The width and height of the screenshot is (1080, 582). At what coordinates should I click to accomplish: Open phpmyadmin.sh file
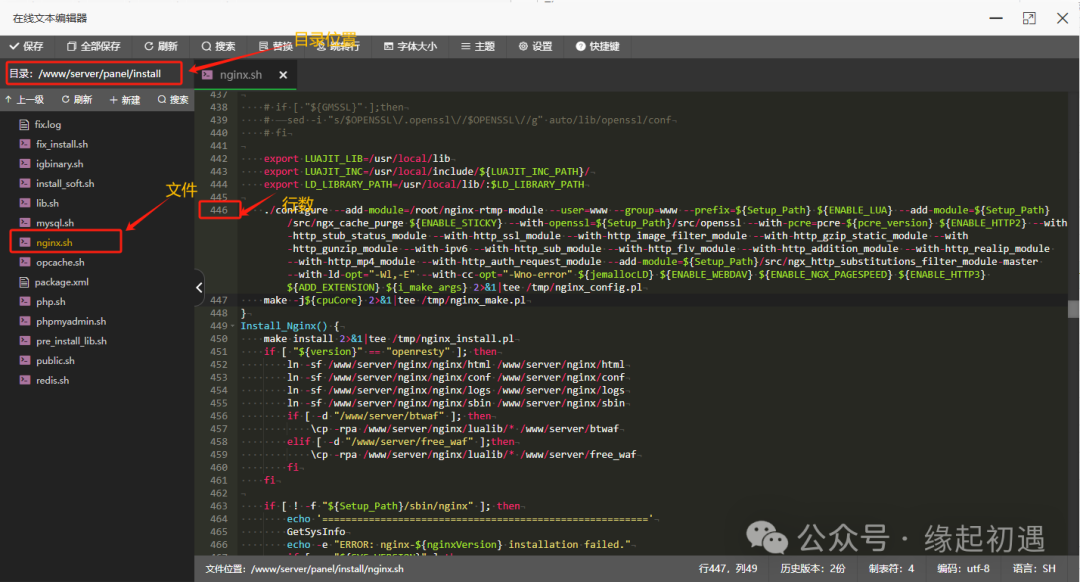[71, 321]
